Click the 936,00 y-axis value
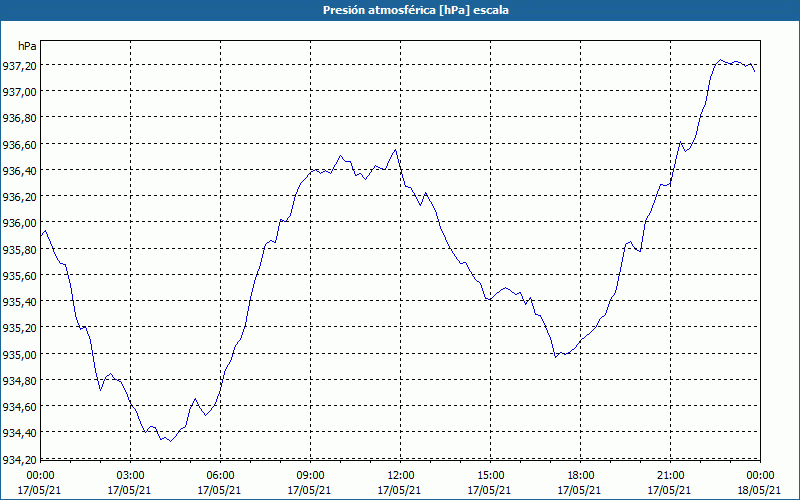 pos(20,222)
